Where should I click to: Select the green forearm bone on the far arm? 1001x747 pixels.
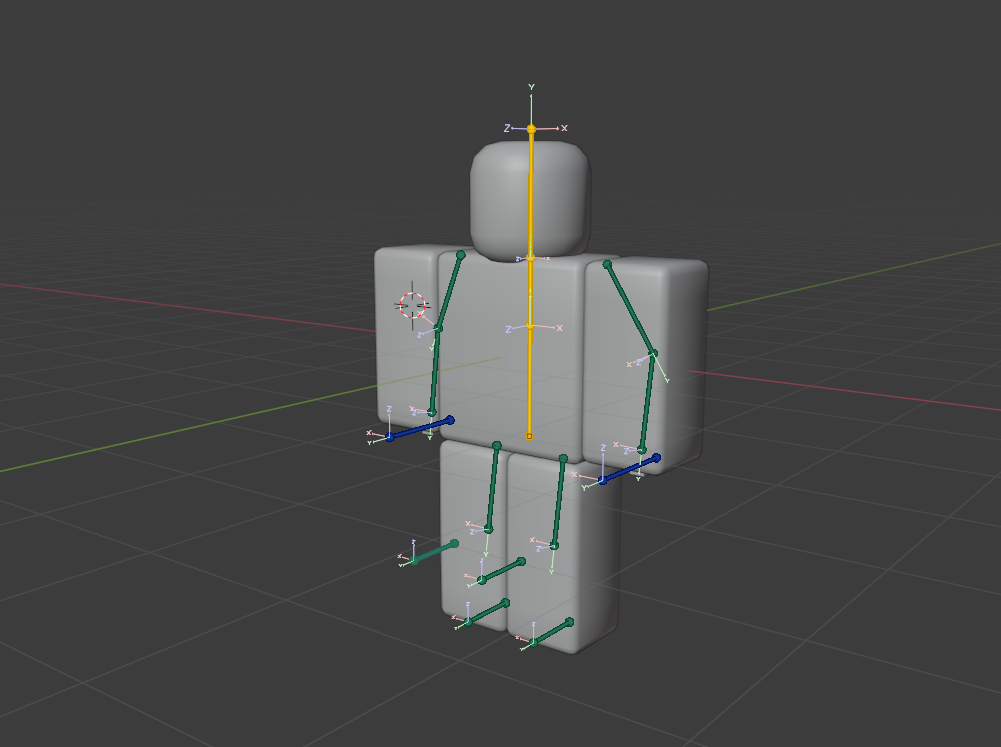pyautogui.click(x=647, y=402)
